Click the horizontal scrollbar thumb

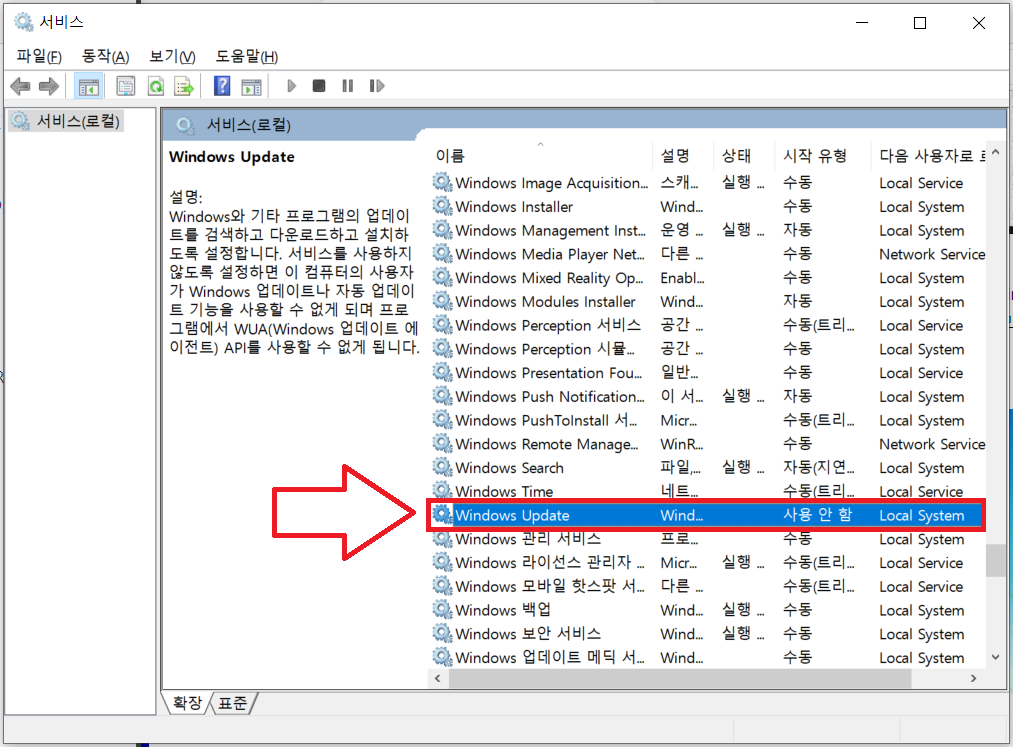680,678
